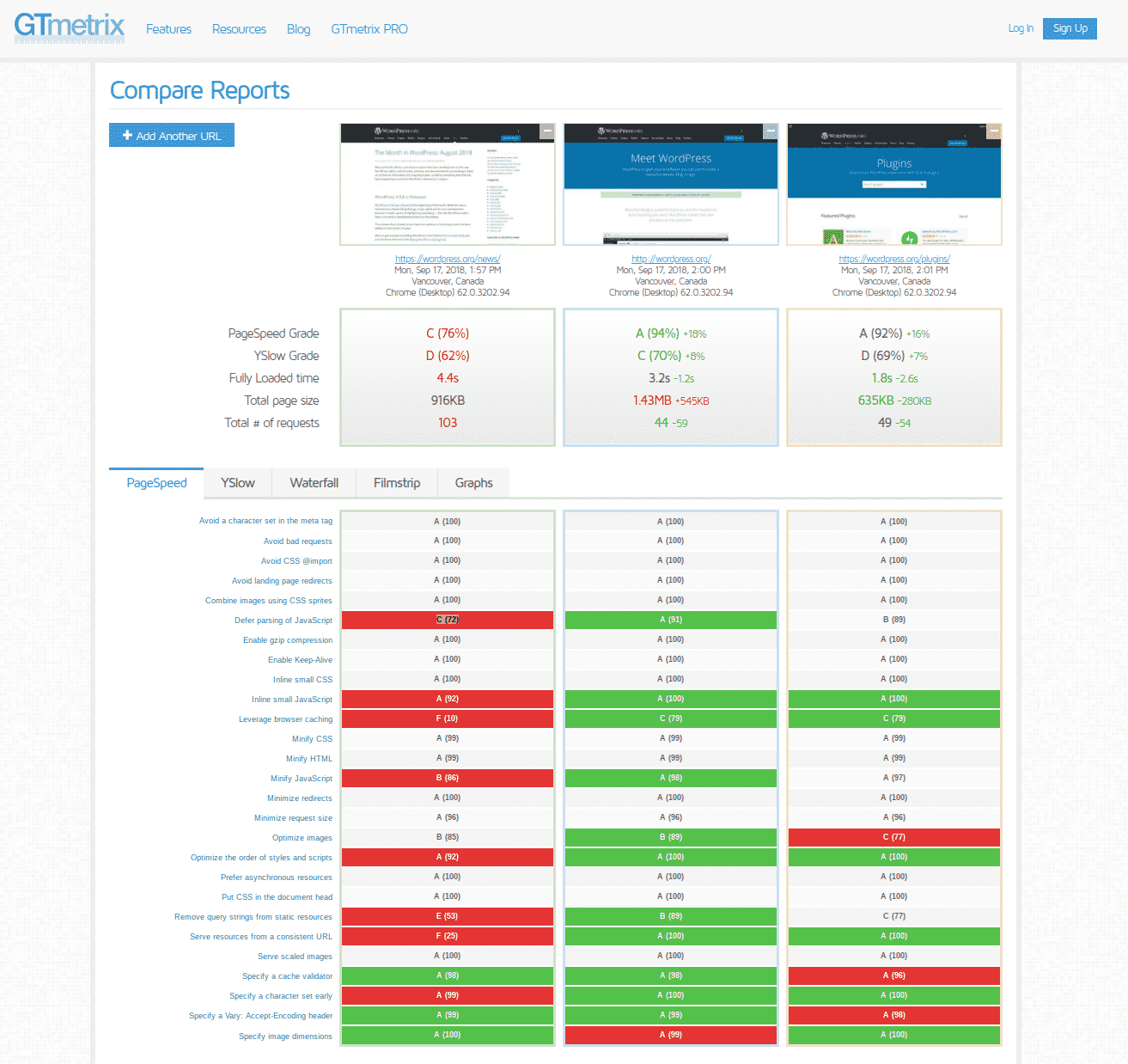Click the GTmetrix logo
Screen dimensions: 1128x1064
[x=70, y=28]
